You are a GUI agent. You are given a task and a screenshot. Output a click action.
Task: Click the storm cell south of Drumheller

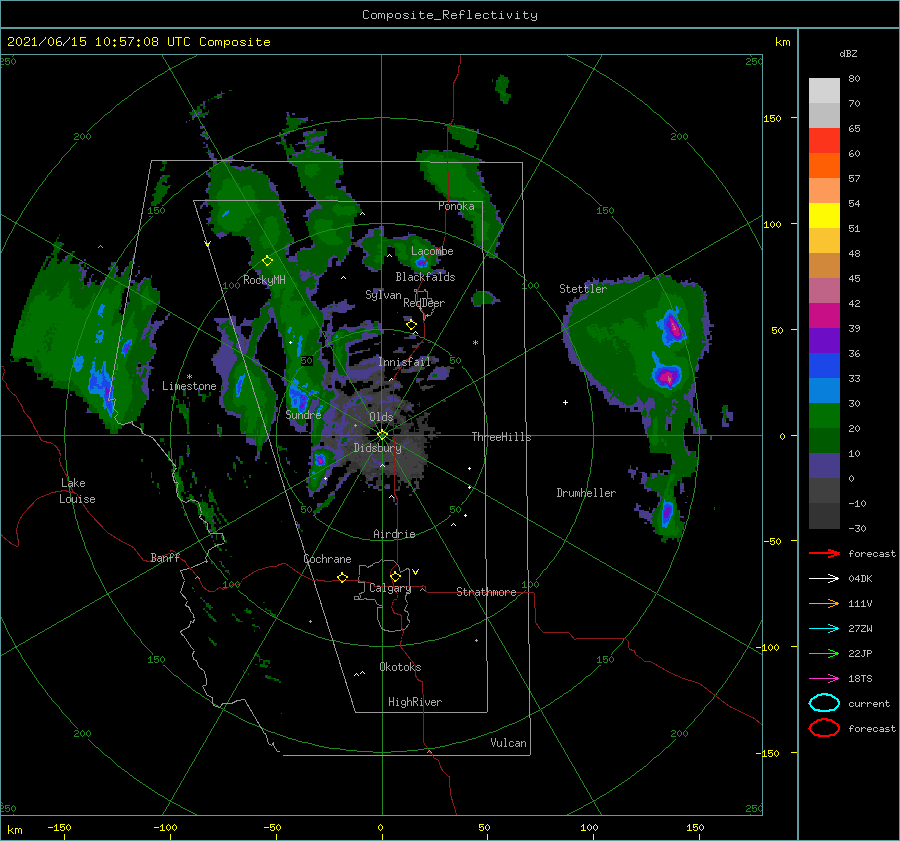666,513
